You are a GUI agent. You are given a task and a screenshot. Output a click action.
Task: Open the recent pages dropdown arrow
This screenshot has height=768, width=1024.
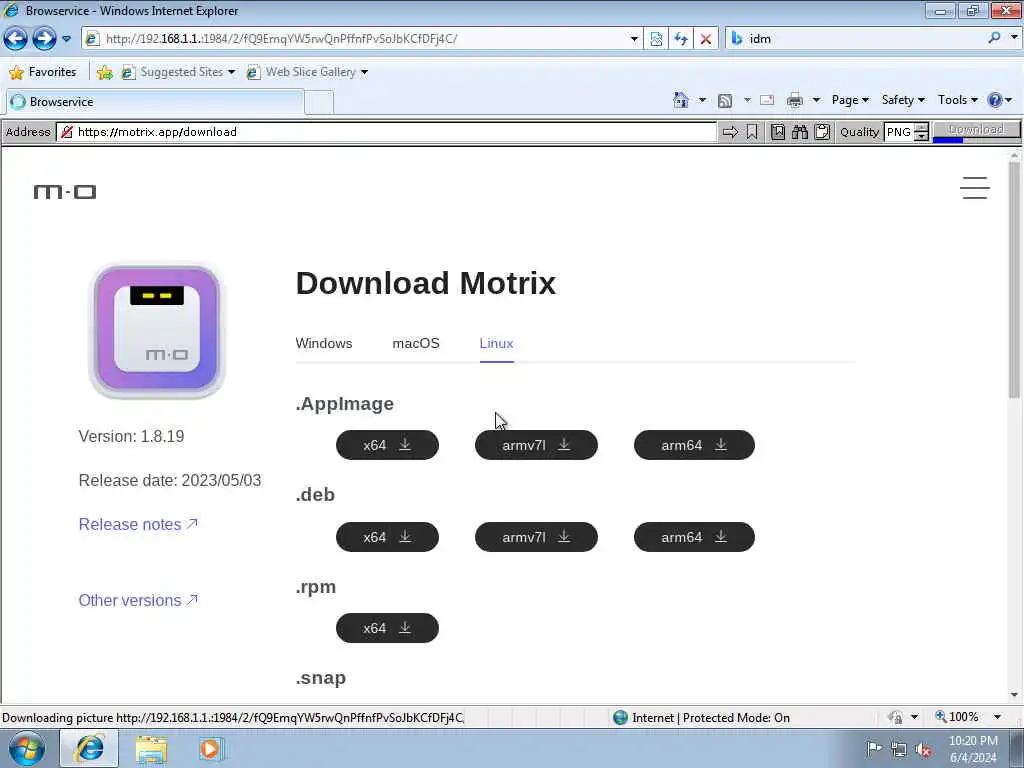(67, 39)
